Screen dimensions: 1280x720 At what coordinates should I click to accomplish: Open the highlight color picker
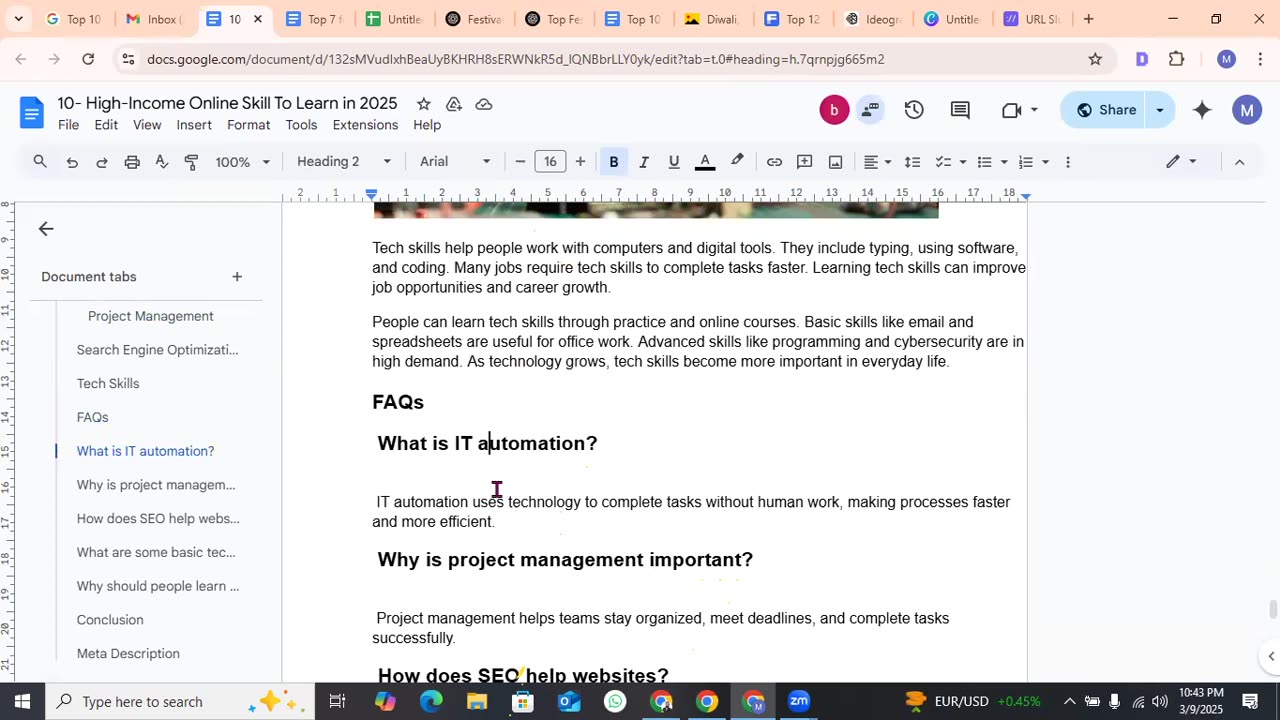click(x=737, y=162)
